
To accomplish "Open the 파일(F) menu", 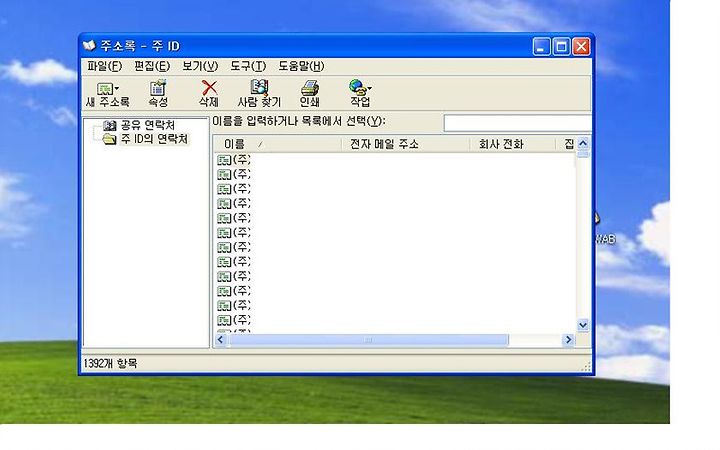I will (104, 66).
